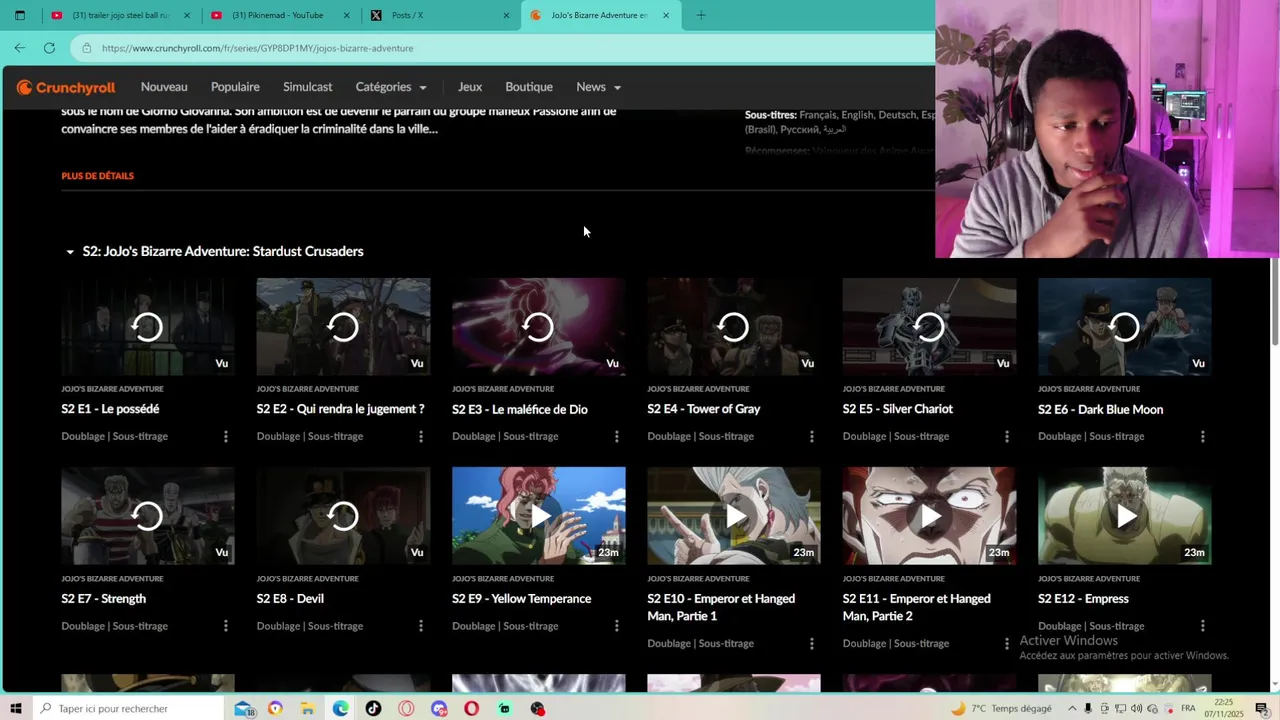The width and height of the screenshot is (1280, 720).
Task: Open weather widget showing 7°C Temps dégagé
Action: [1000, 709]
